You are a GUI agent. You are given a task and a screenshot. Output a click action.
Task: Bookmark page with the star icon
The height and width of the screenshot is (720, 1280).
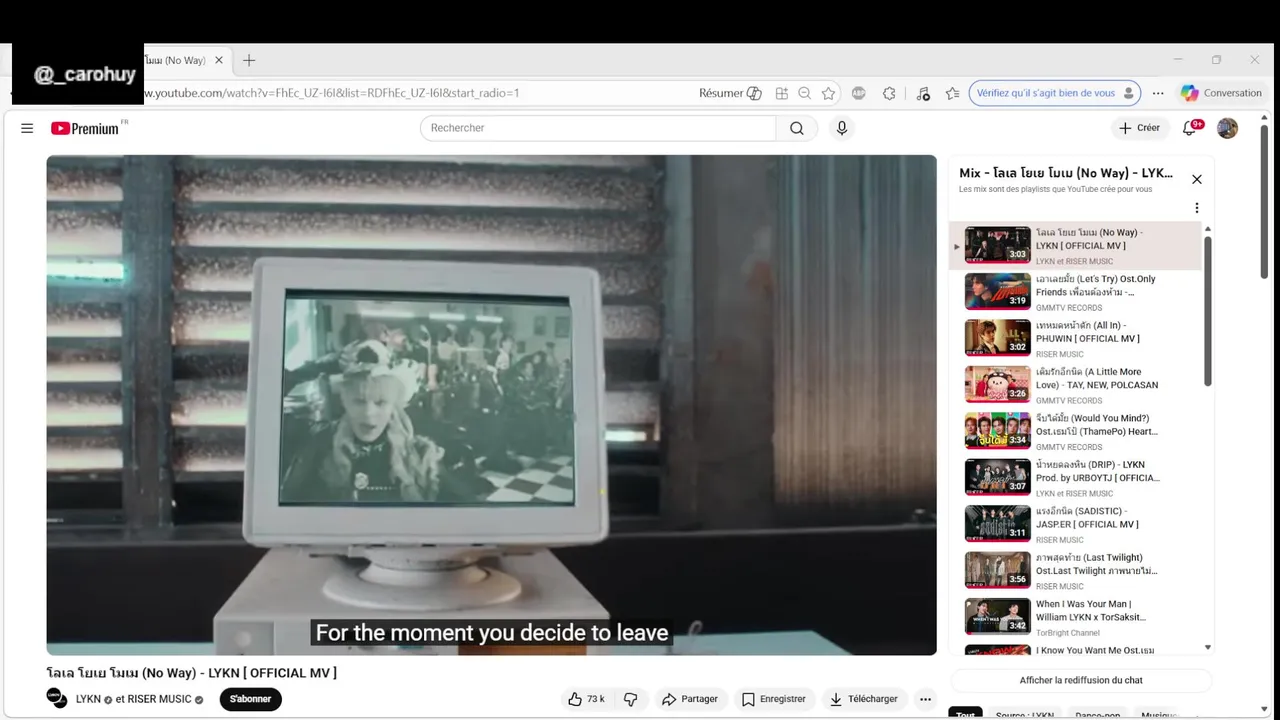[x=828, y=93]
